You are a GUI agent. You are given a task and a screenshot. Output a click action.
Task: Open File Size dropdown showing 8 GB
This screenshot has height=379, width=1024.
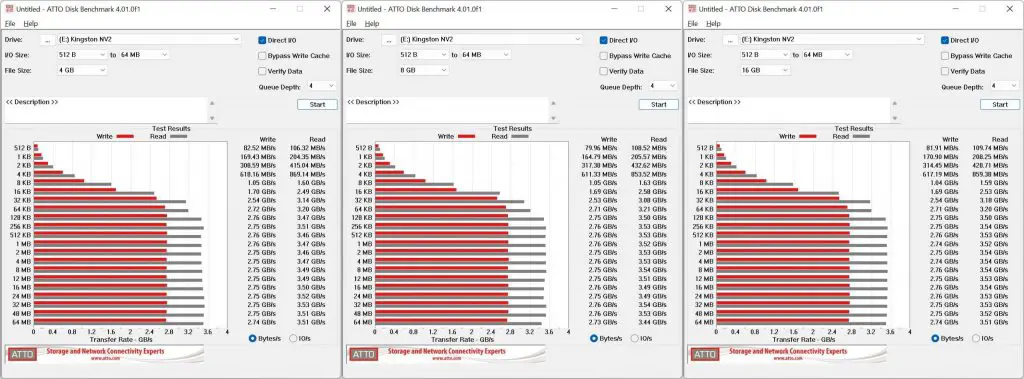click(x=424, y=71)
